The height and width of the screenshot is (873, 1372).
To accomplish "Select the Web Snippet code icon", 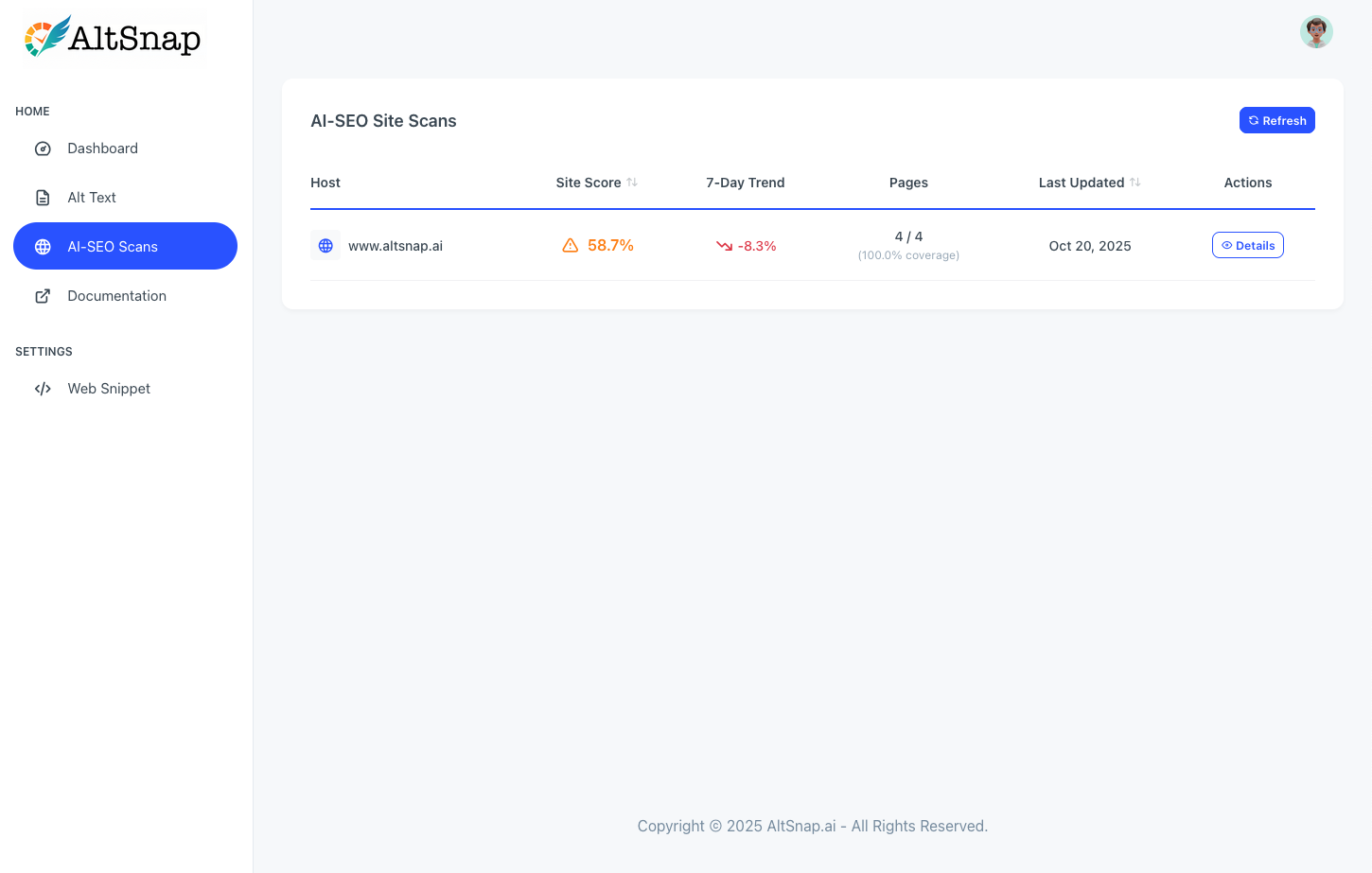I will pos(43,388).
